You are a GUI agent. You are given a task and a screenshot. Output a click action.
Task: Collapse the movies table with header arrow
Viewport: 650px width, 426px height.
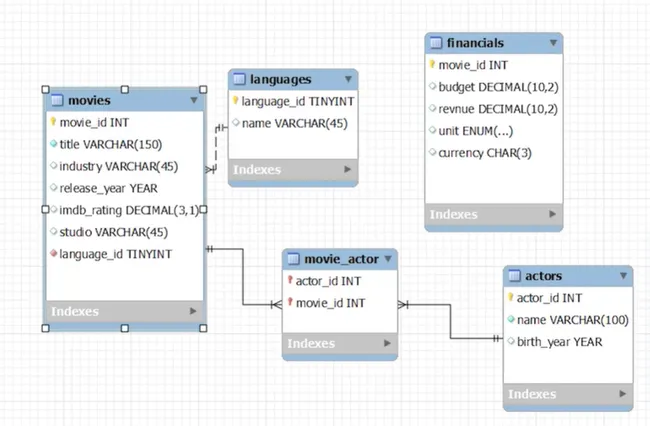coord(194,100)
